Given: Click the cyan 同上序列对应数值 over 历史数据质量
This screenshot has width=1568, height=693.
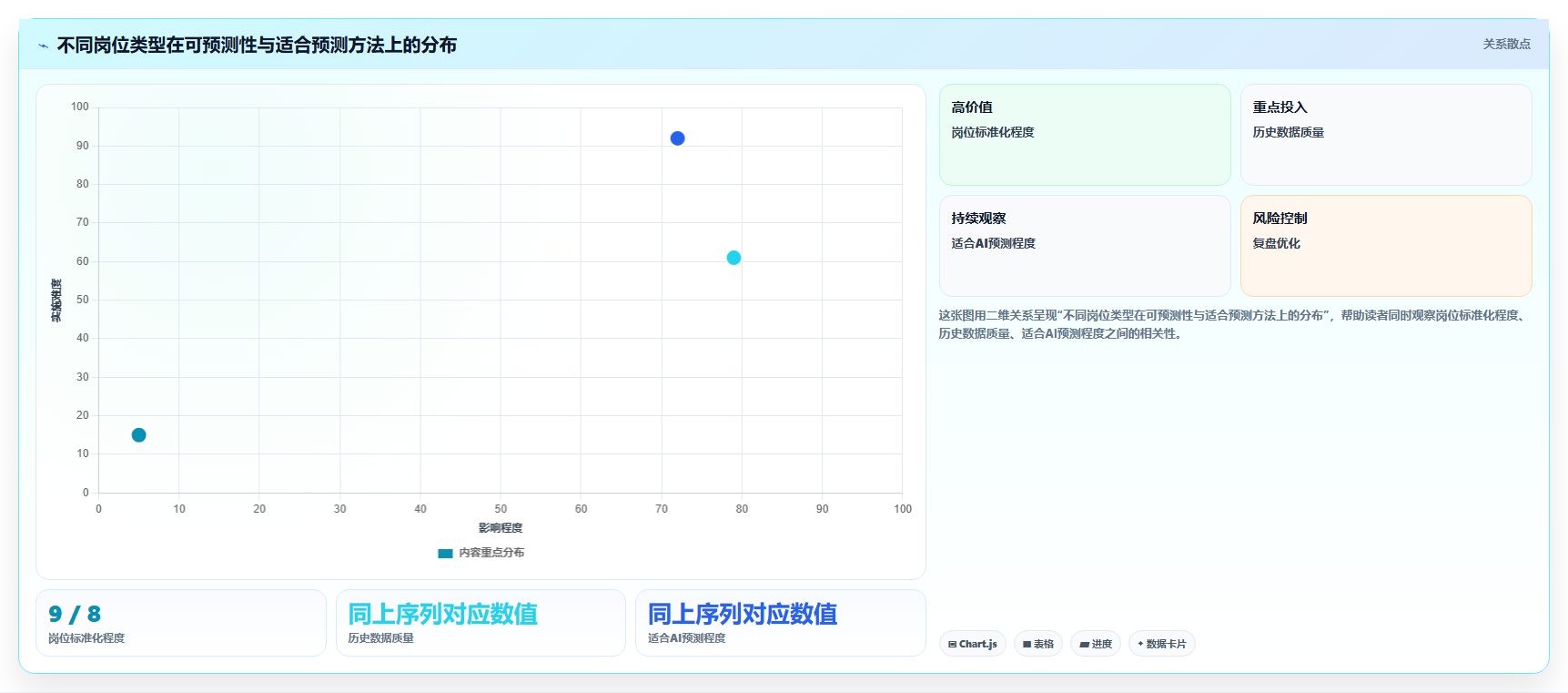Looking at the screenshot, I should pos(442,615).
